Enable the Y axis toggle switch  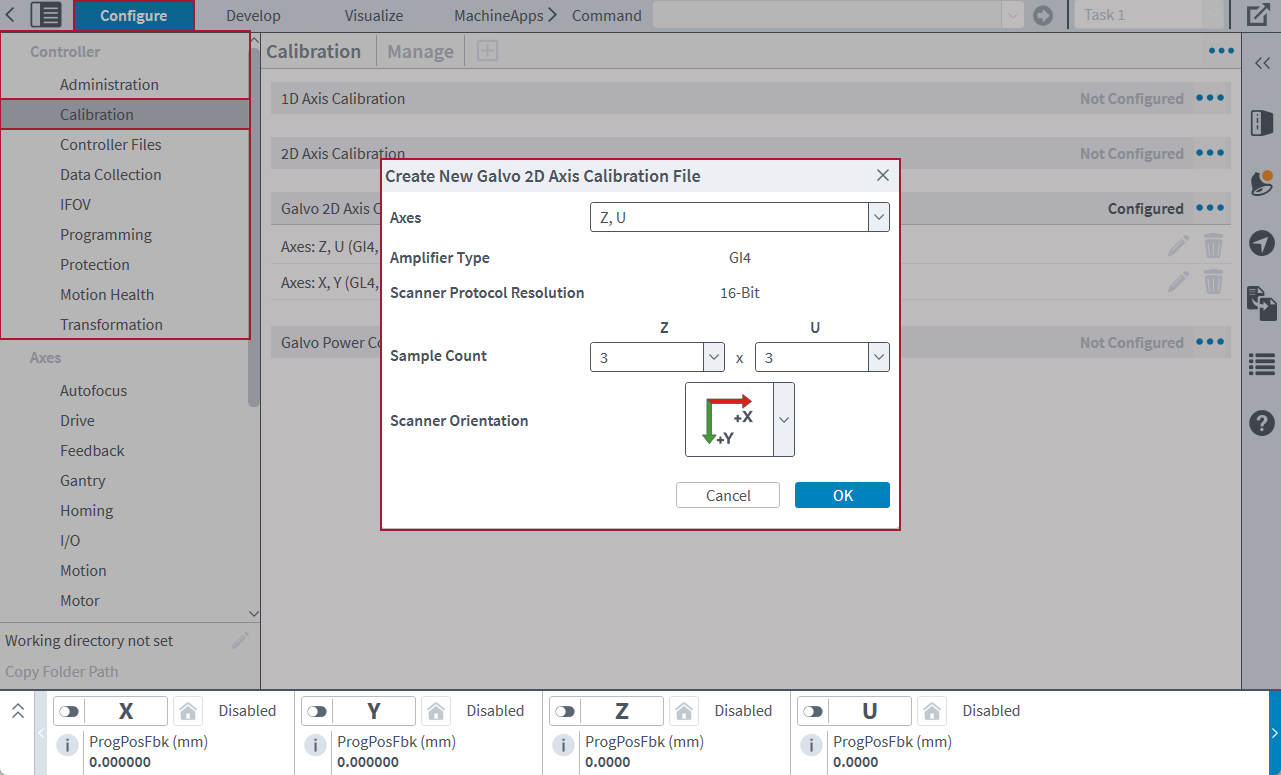pos(317,711)
